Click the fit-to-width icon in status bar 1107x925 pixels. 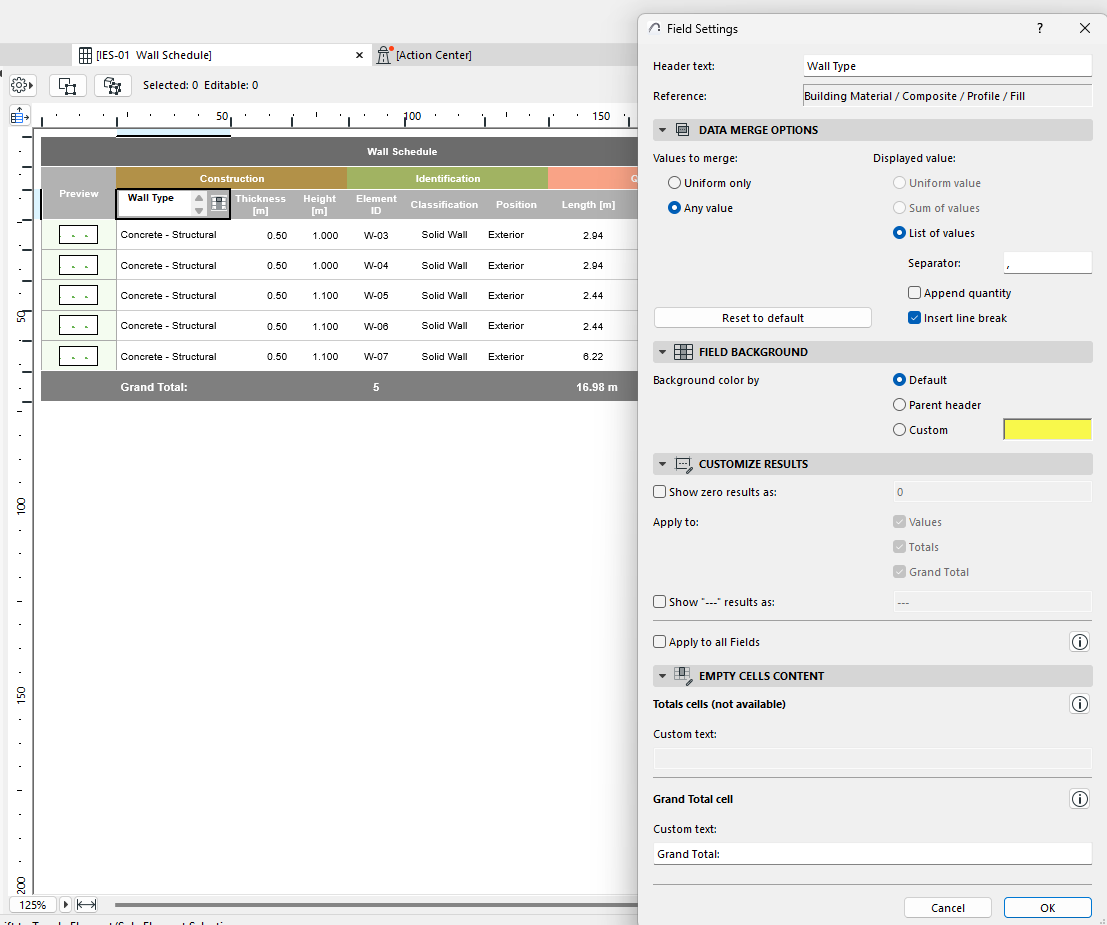[86, 904]
